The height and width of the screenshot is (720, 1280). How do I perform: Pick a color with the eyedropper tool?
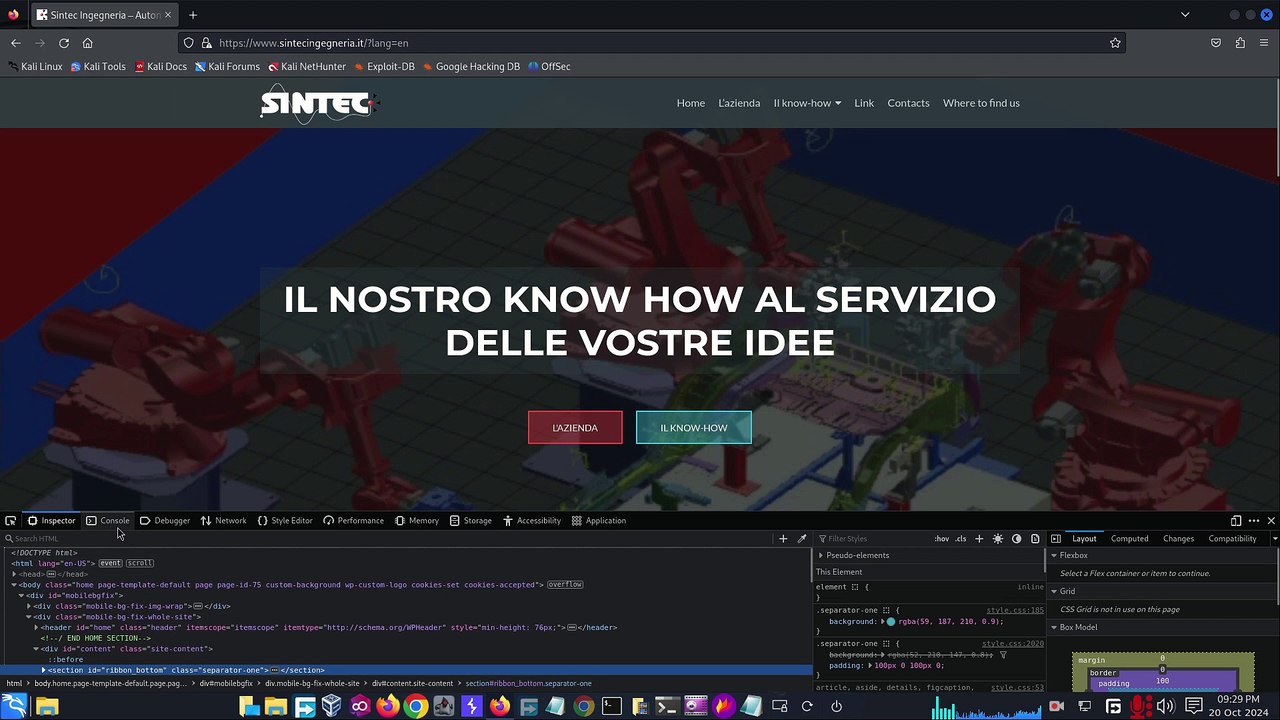pos(802,539)
